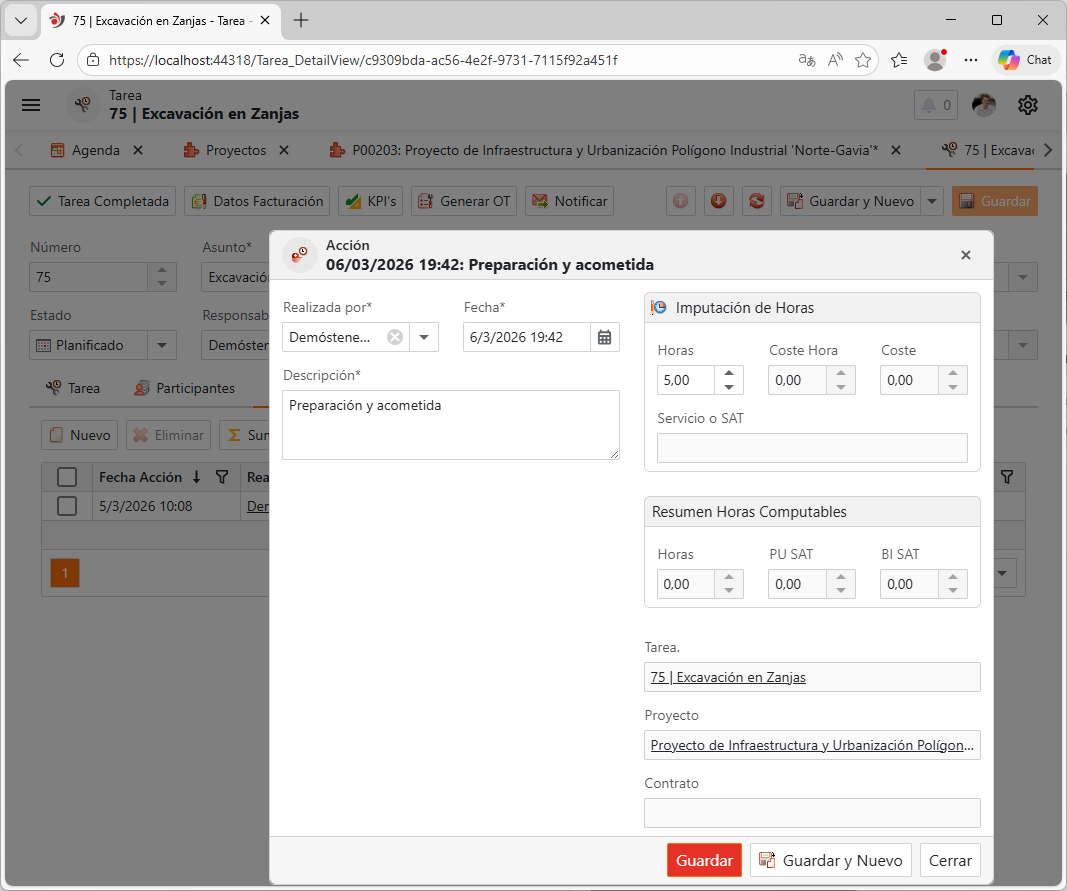1067x891 pixels.
Task: Click the Nuevo button in actions grid
Action: tap(80, 435)
